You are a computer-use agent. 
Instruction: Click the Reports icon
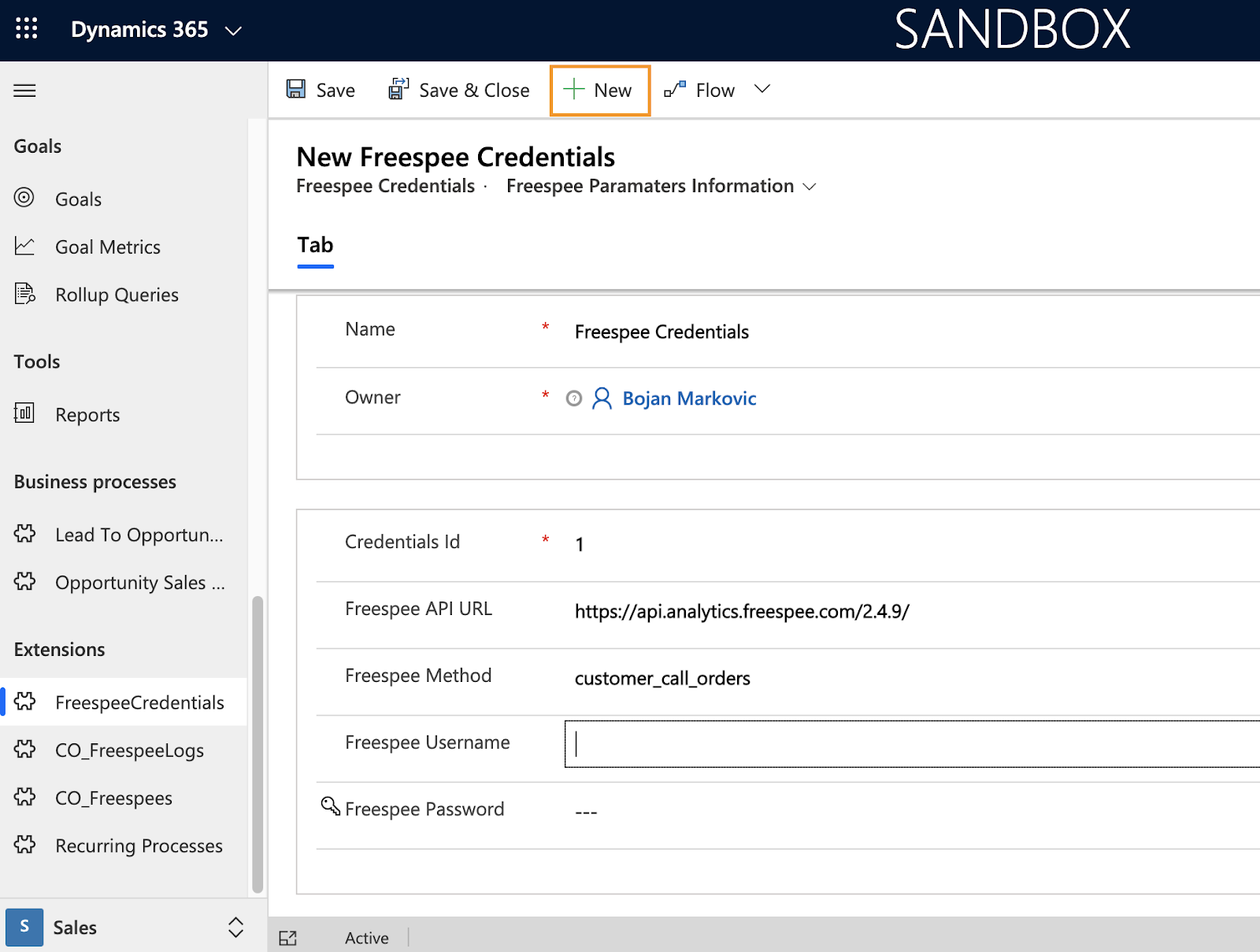coord(24,413)
